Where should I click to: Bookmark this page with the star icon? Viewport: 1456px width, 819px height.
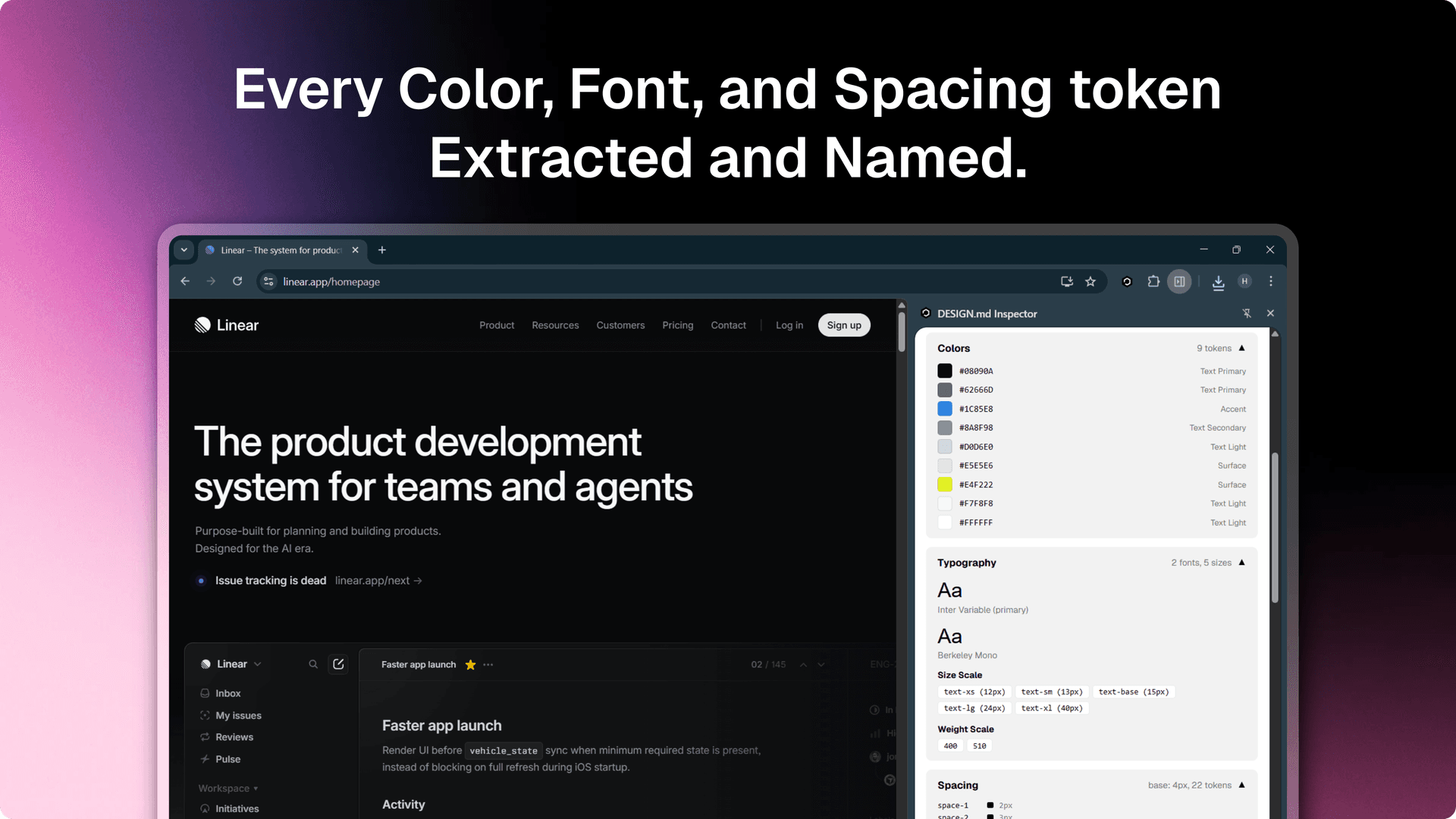point(1090,281)
